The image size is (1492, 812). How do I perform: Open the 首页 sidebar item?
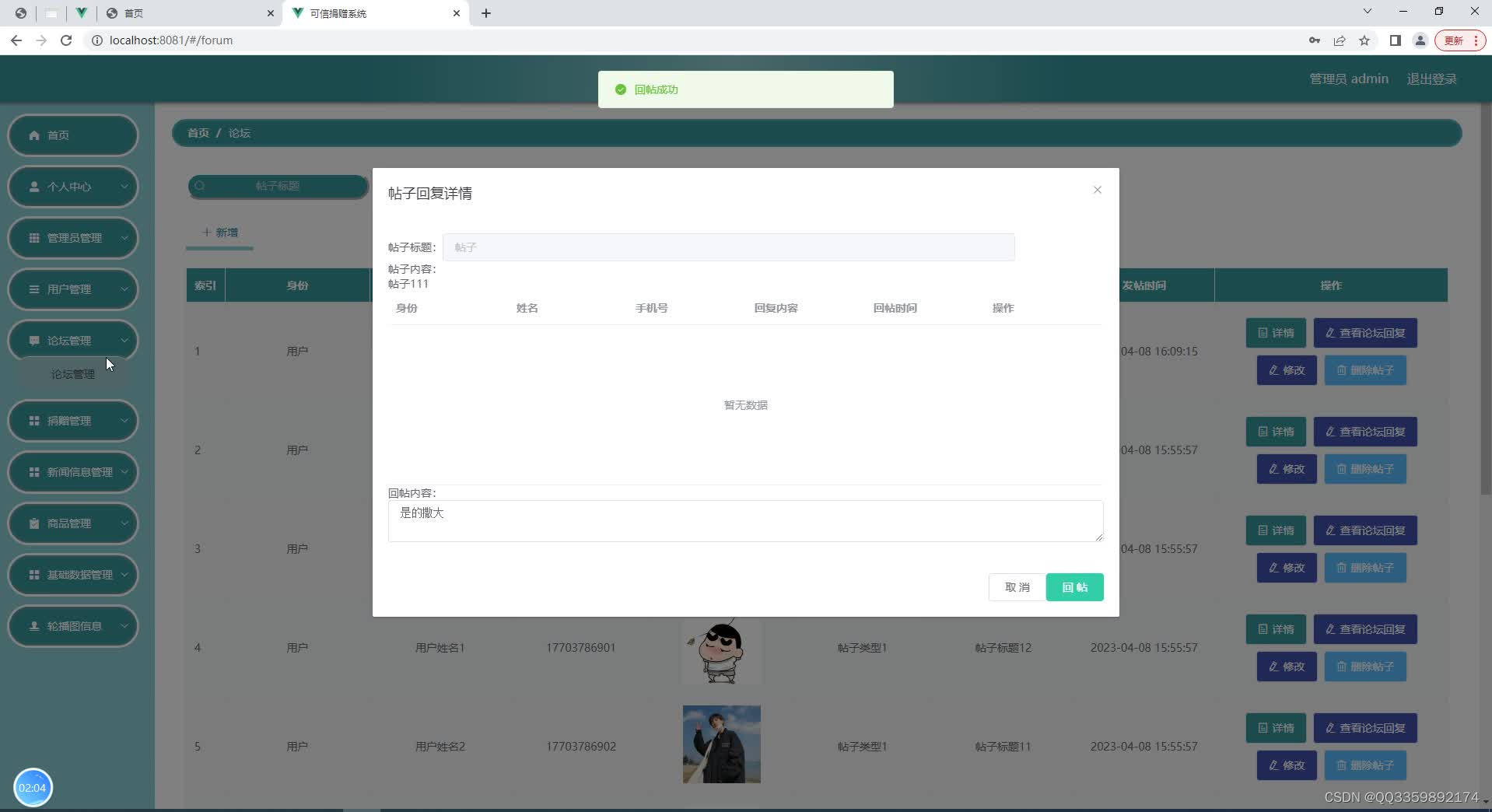(x=73, y=135)
